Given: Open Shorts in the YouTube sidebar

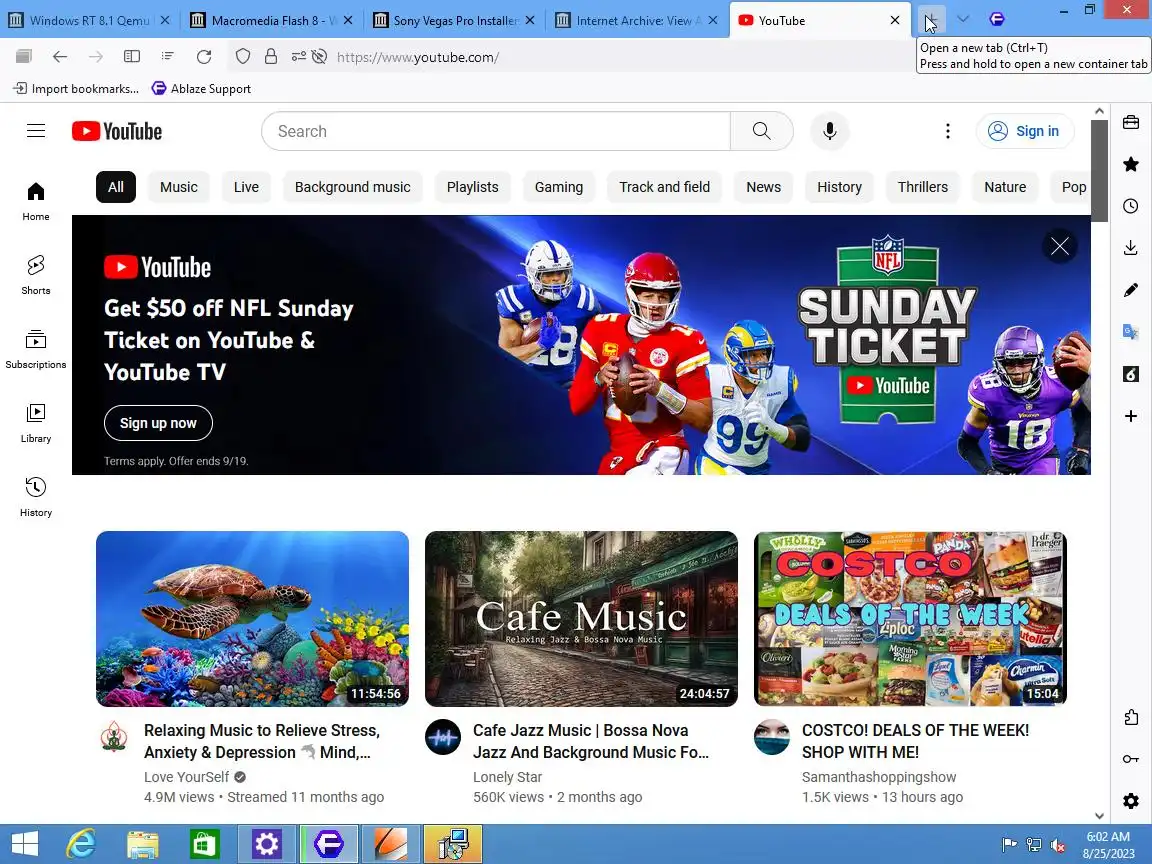Looking at the screenshot, I should point(36,275).
